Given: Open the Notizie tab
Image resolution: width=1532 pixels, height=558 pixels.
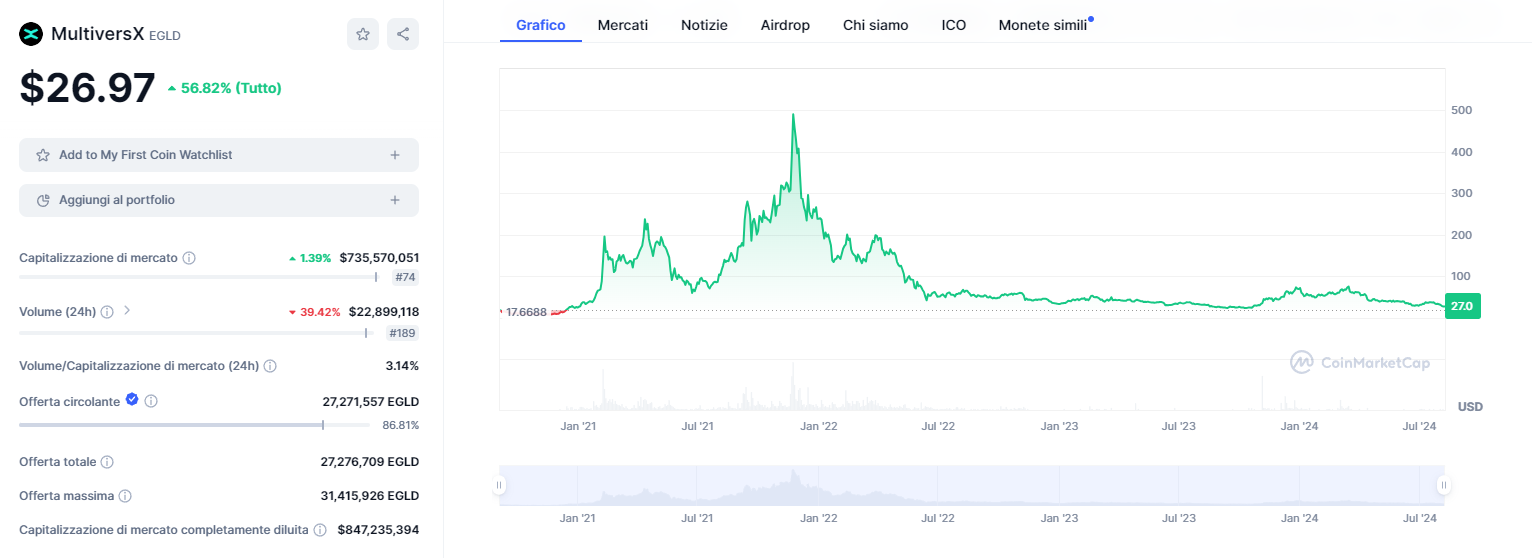Looking at the screenshot, I should (704, 25).
